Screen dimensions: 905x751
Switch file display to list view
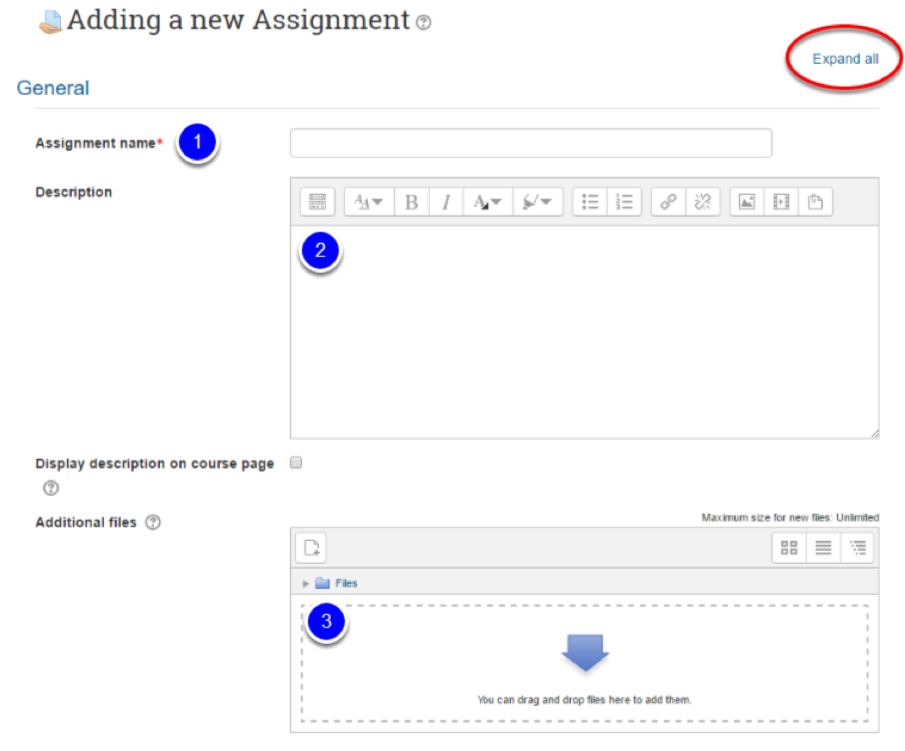823,546
